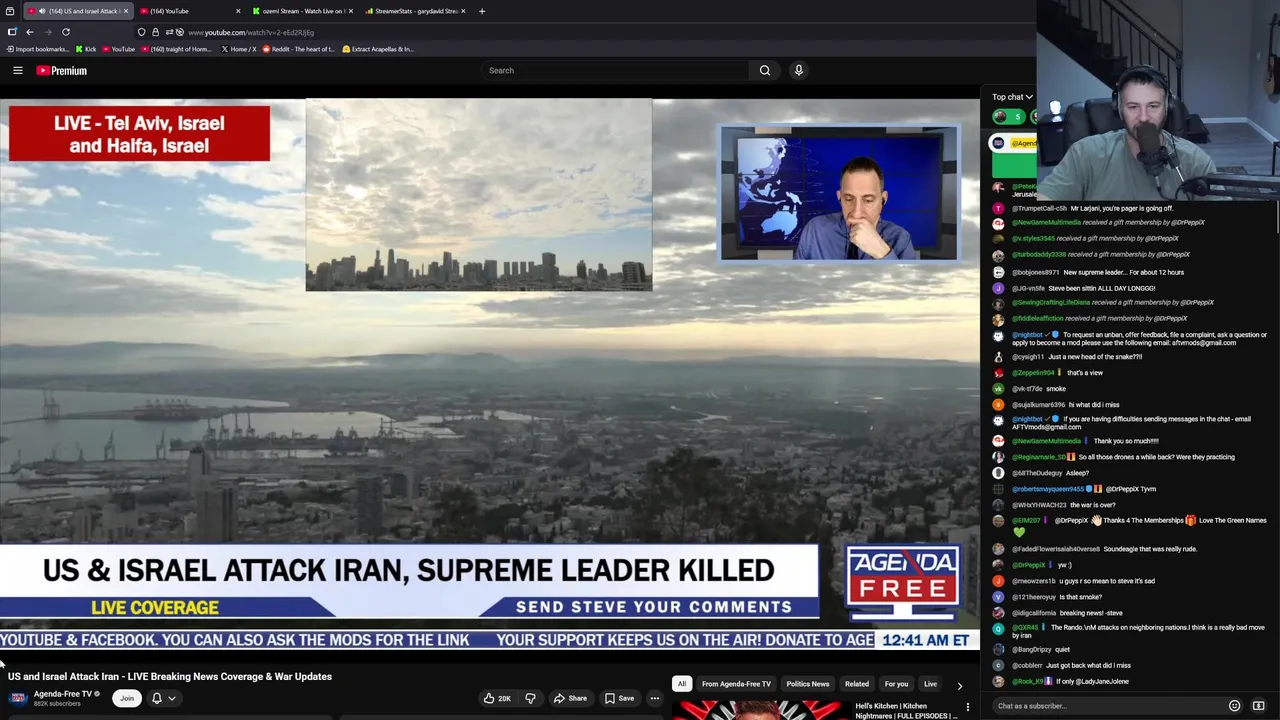
Task: Expand the Top chat dropdown
Action: click(x=1012, y=97)
